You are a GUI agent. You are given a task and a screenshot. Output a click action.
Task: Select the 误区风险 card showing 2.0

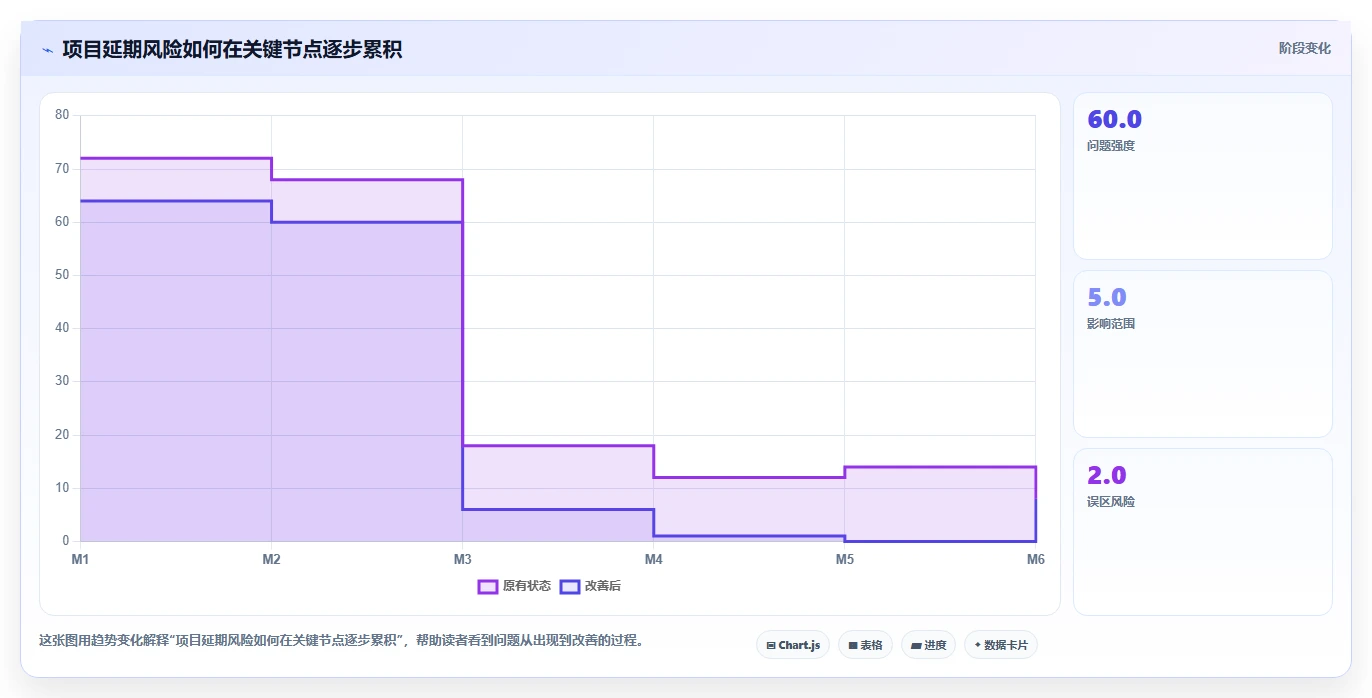tap(1202, 532)
